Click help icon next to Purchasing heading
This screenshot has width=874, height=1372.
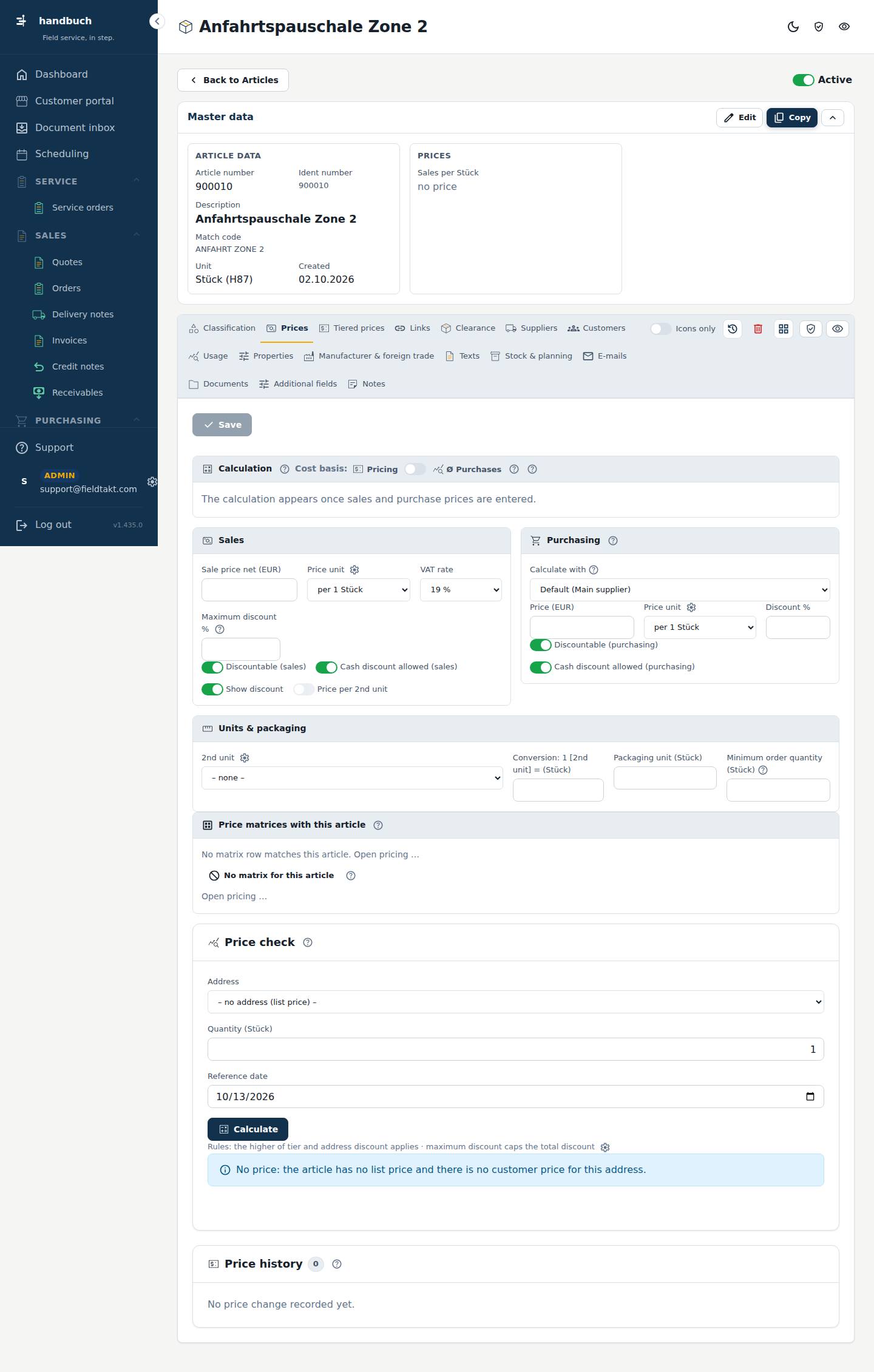coord(613,541)
